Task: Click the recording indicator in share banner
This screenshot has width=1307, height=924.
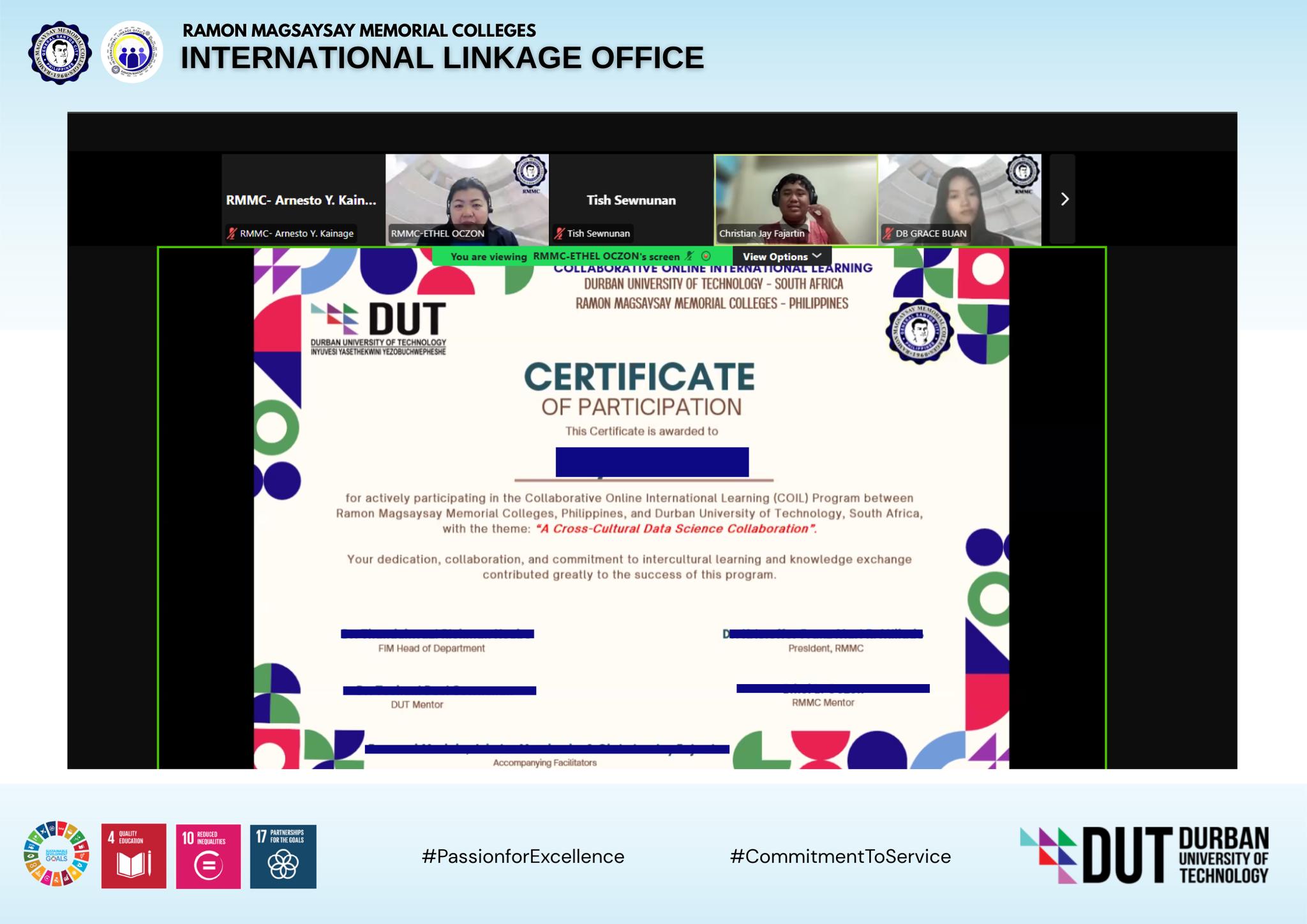Action: (706, 257)
